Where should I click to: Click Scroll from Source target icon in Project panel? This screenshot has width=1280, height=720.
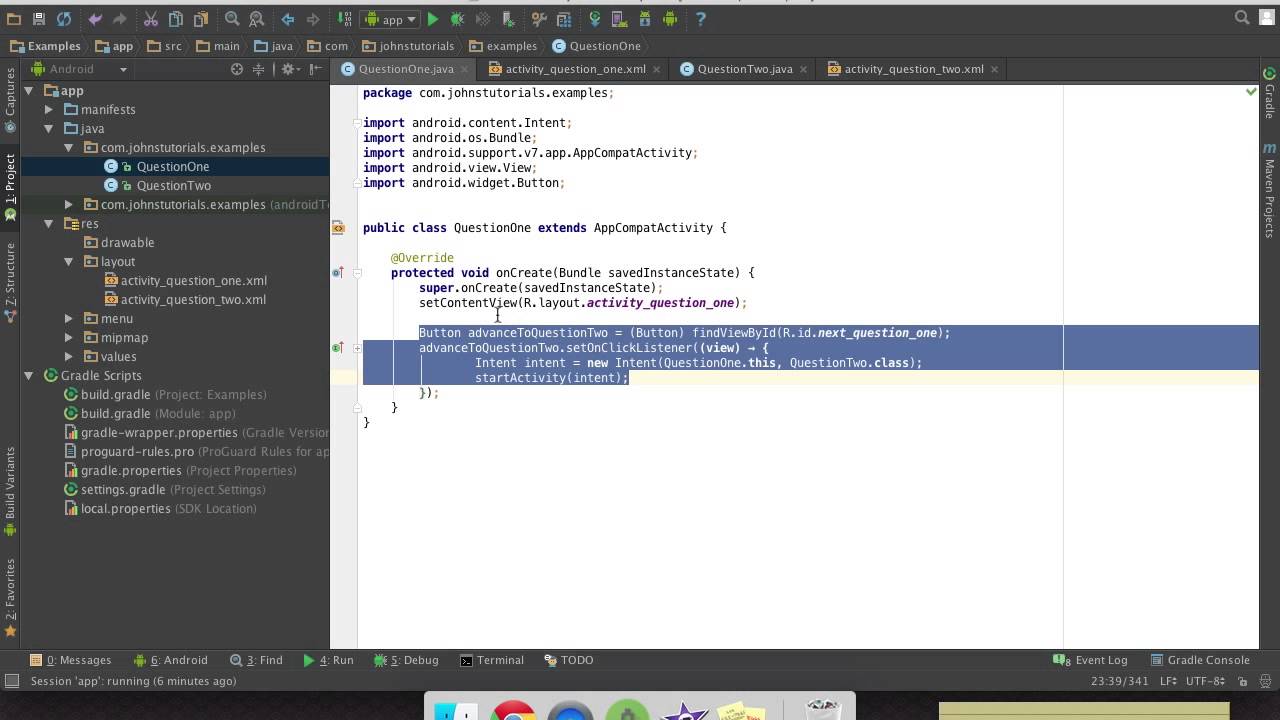click(237, 69)
